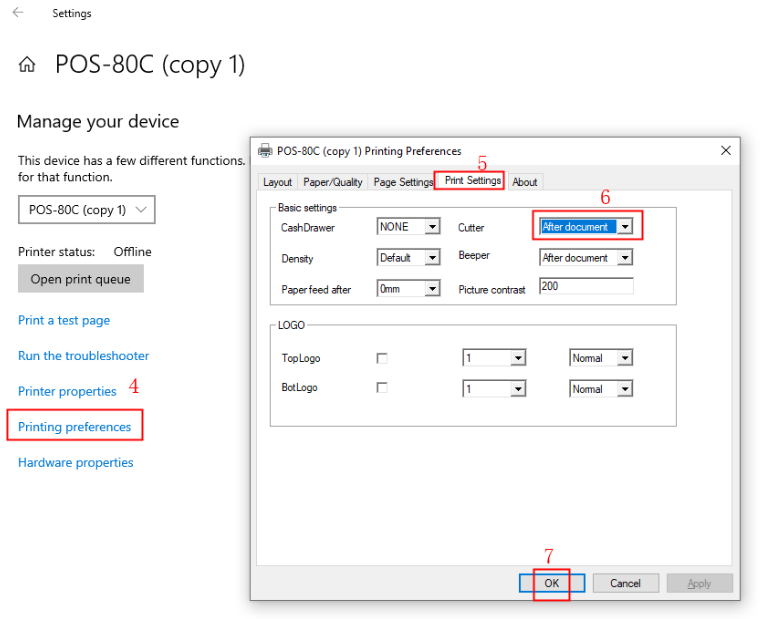Open the BotLogo Normal mode dropdown
Image resolution: width=770 pixels, height=619 pixels.
coord(601,389)
